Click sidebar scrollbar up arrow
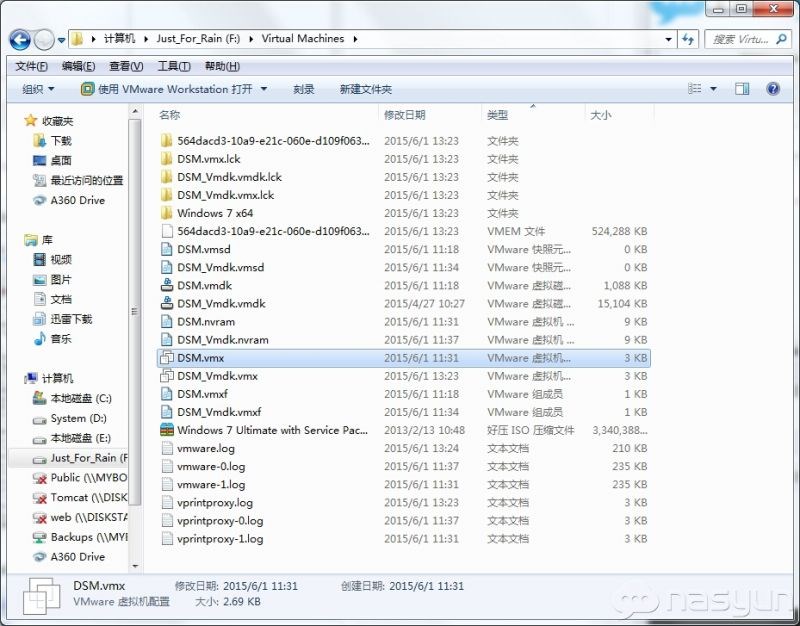Image resolution: width=800 pixels, height=626 pixels. pos(135,111)
